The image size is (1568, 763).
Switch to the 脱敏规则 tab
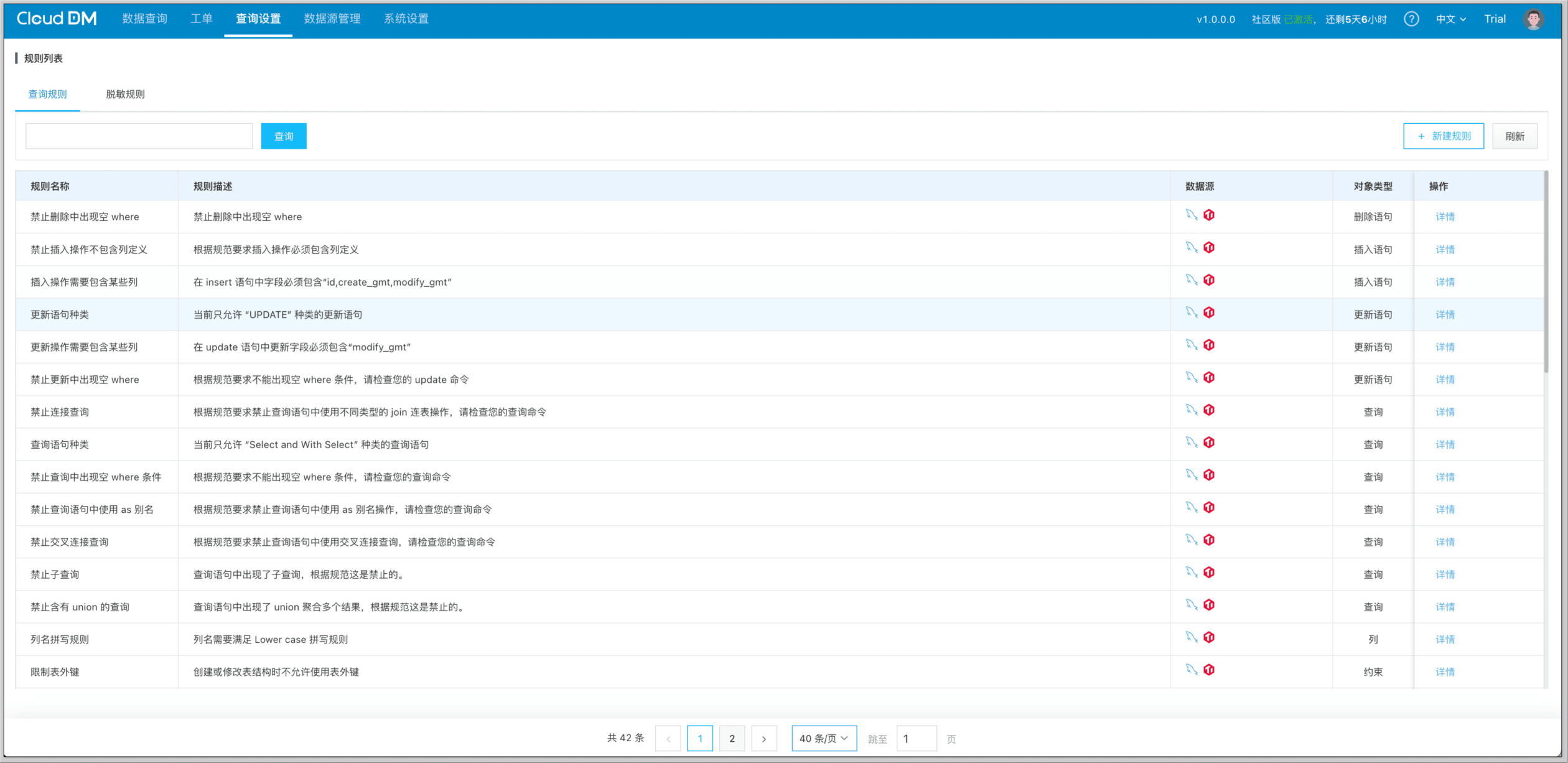coord(125,94)
